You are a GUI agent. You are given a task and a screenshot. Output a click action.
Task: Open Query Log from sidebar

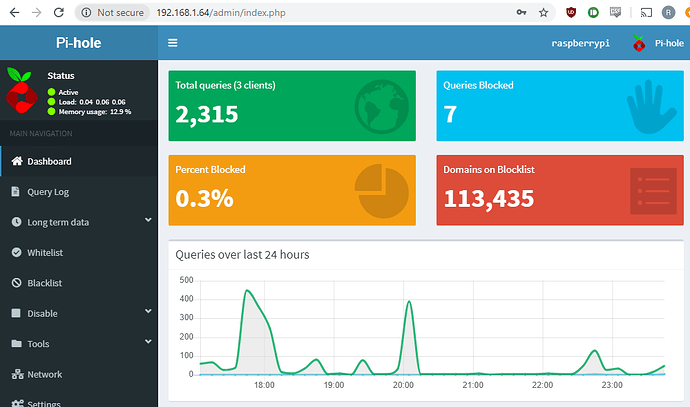pos(47,191)
